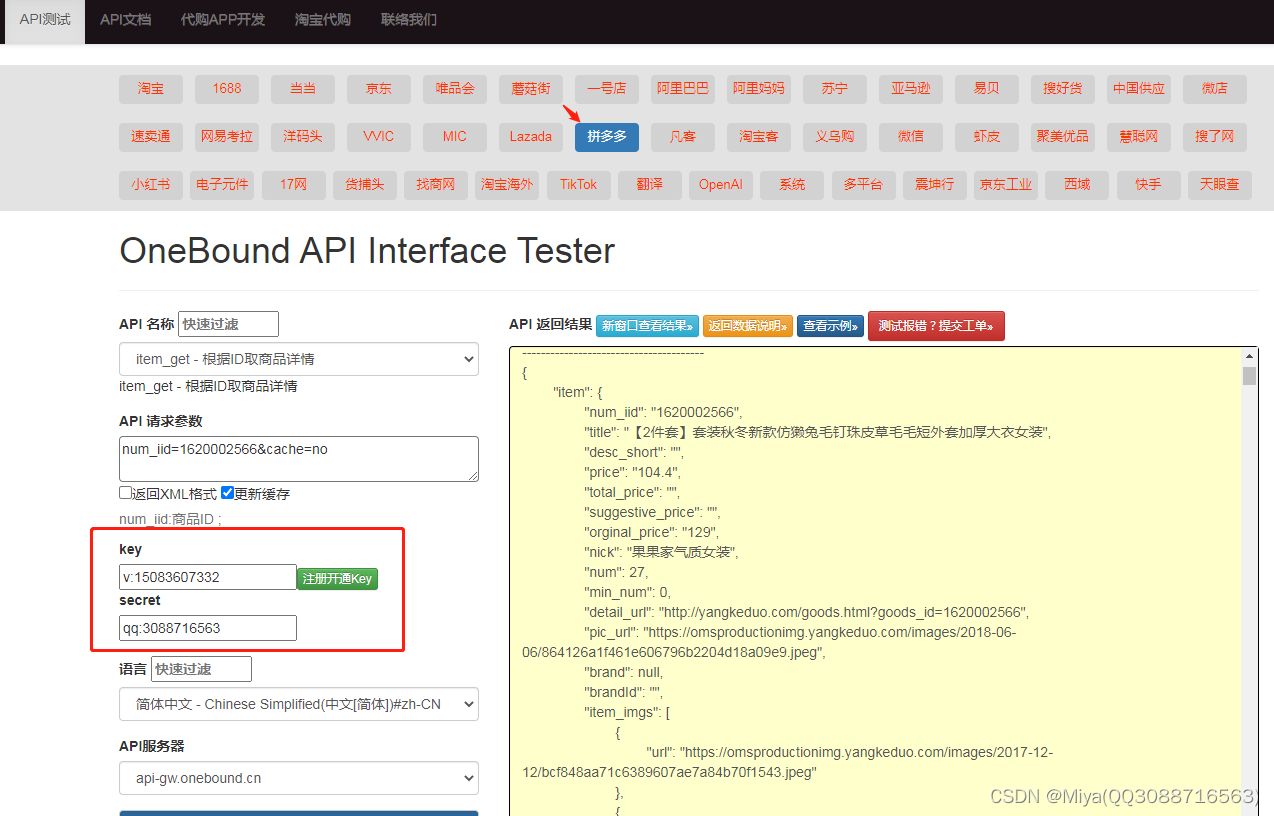Choose the 京东 platform
Screen dimensions: 1274x816
(x=379, y=88)
